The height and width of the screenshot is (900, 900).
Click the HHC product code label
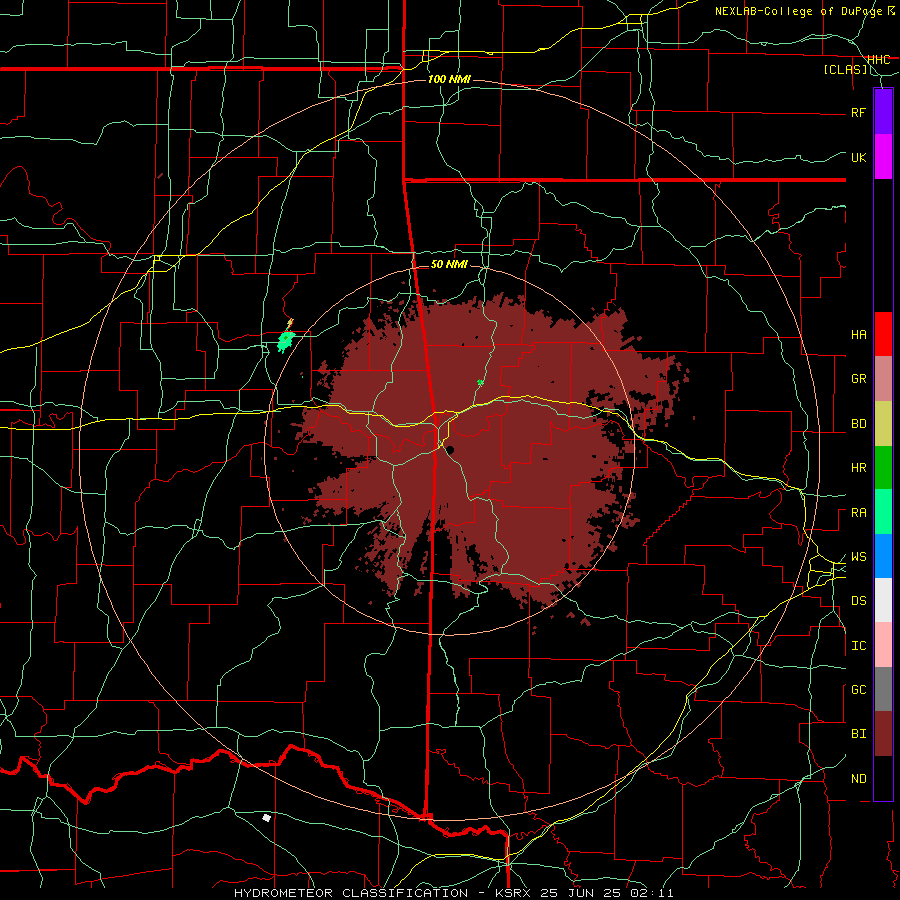coord(879,60)
